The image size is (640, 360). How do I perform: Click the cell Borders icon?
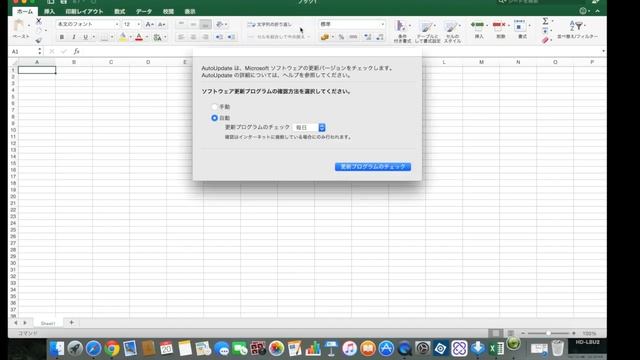pyautogui.click(x=104, y=37)
